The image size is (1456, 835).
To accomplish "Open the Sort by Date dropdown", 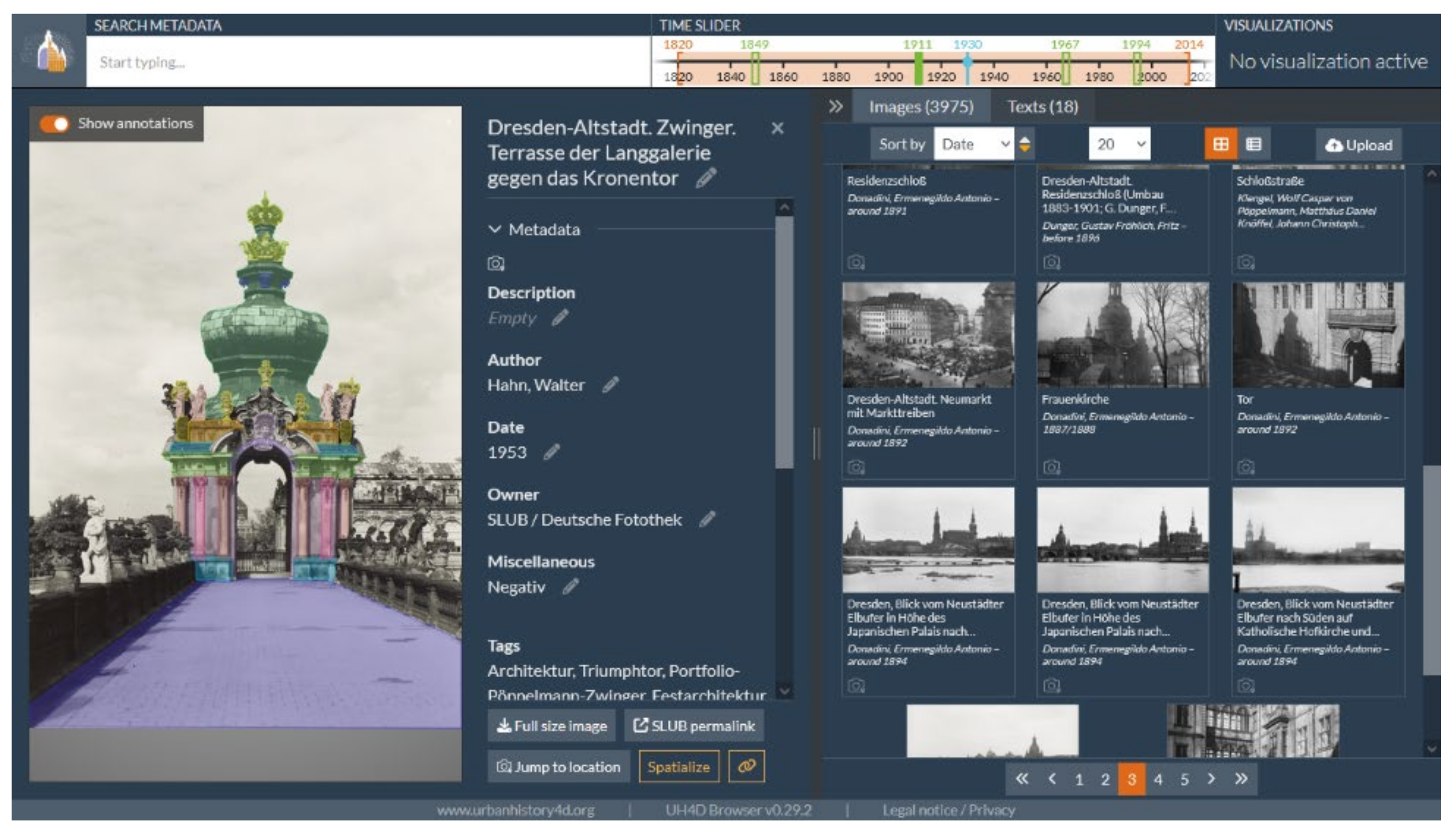I will [973, 144].
